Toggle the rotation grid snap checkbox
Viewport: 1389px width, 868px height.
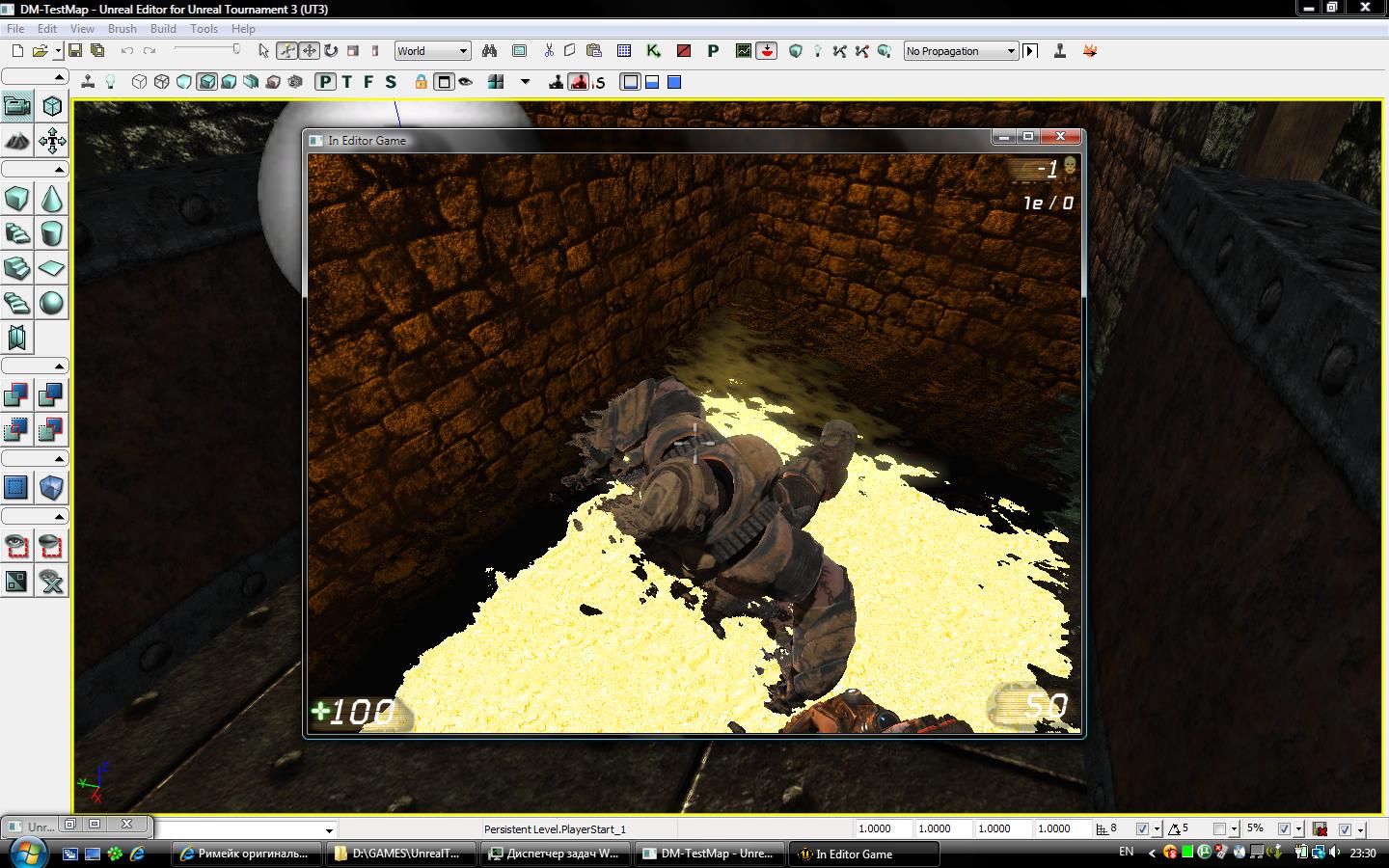(1219, 829)
